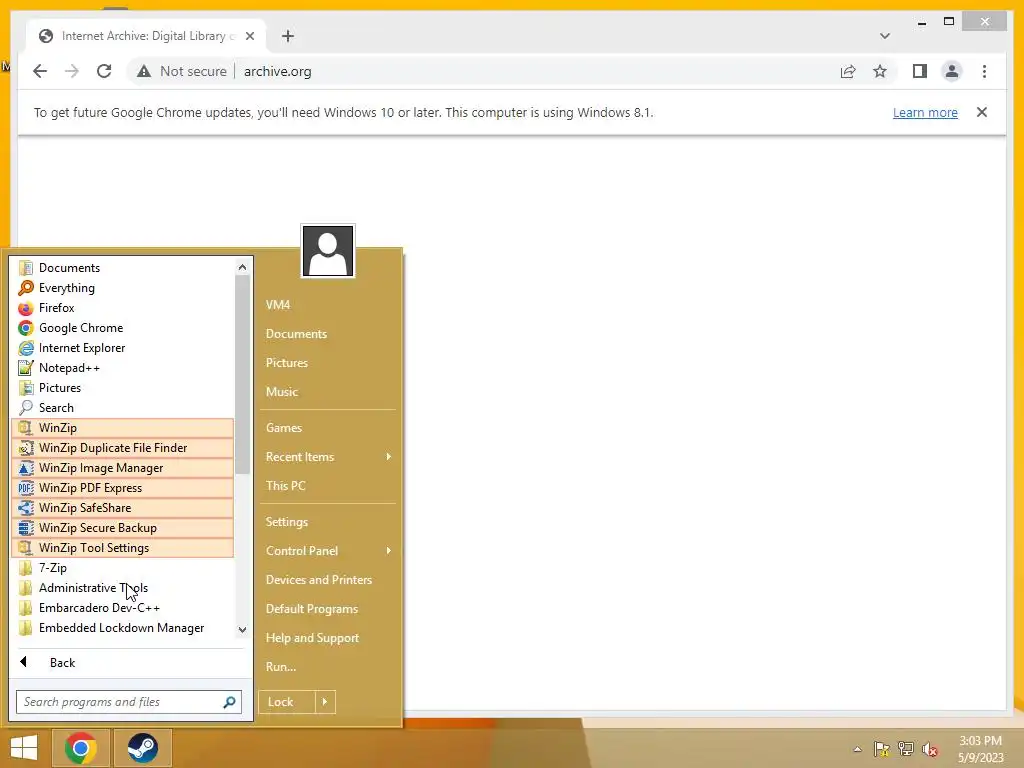Open a new Chrome tab

[288, 36]
